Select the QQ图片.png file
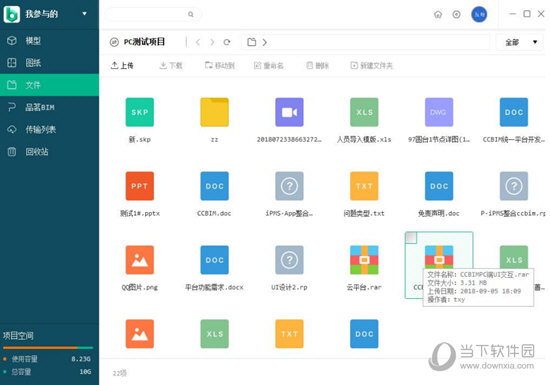This screenshot has width=550, height=385. coord(140,260)
